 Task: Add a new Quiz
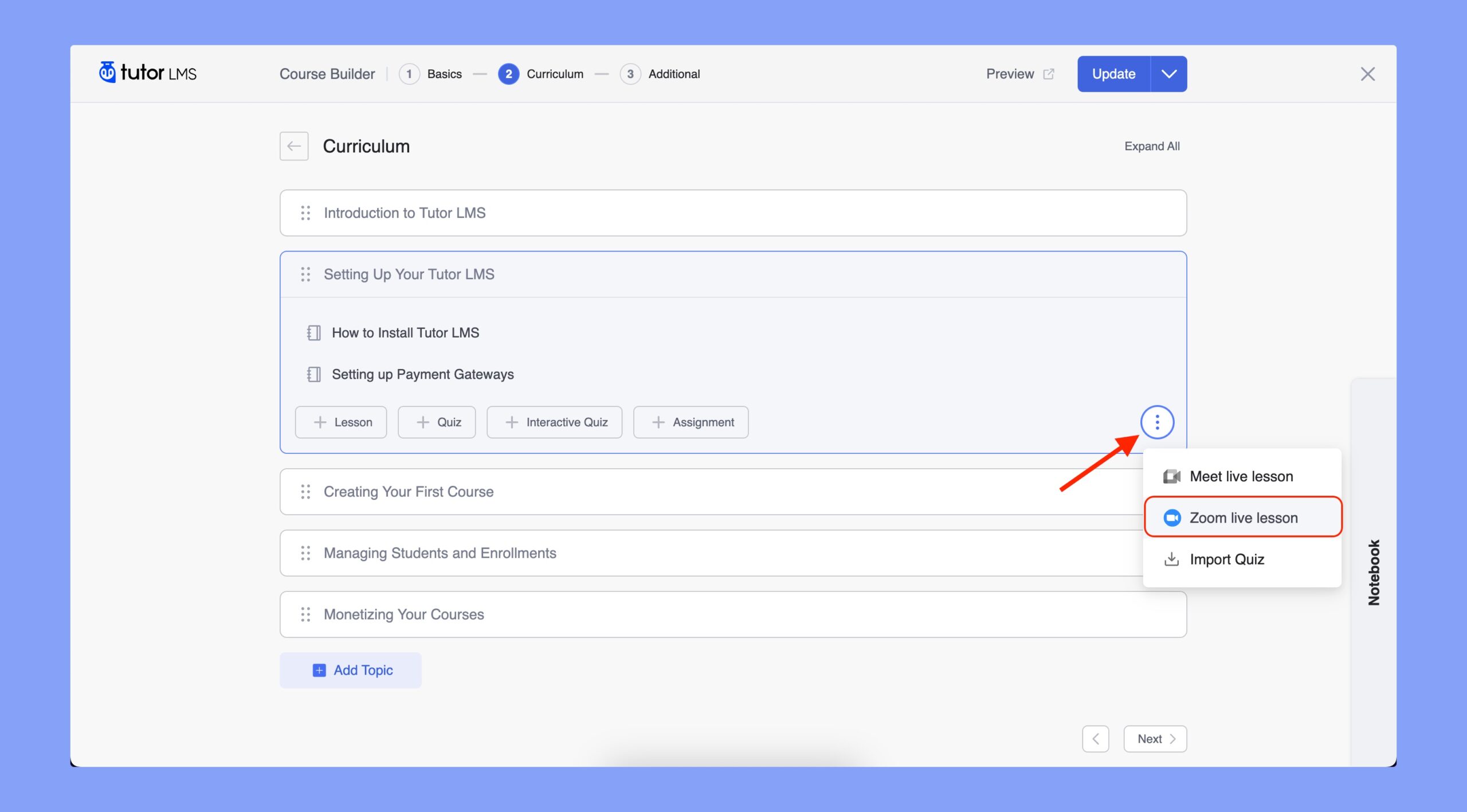[x=437, y=422]
